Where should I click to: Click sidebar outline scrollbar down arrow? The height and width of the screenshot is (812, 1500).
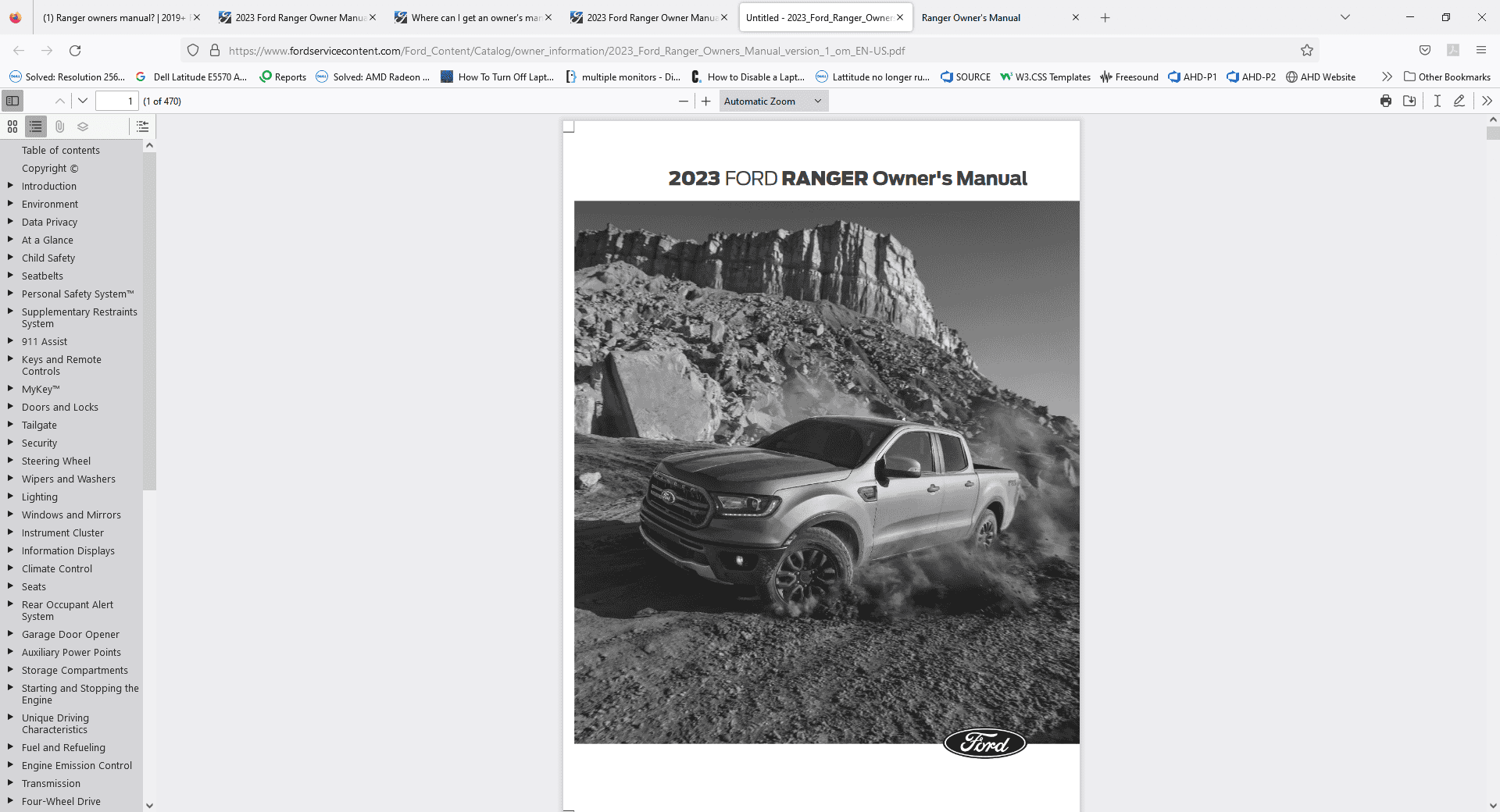coord(149,805)
